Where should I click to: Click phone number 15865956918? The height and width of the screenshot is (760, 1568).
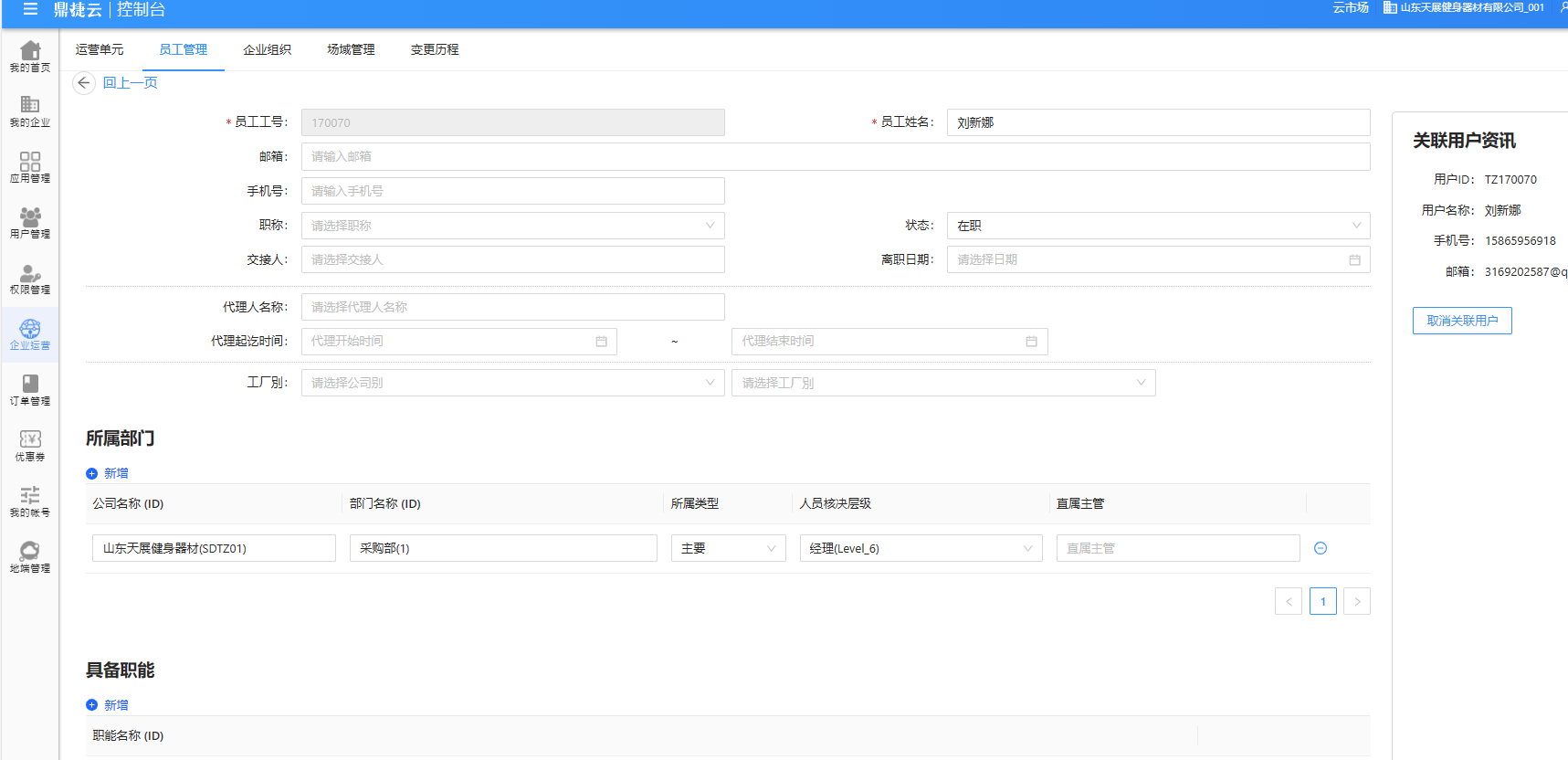1521,241
